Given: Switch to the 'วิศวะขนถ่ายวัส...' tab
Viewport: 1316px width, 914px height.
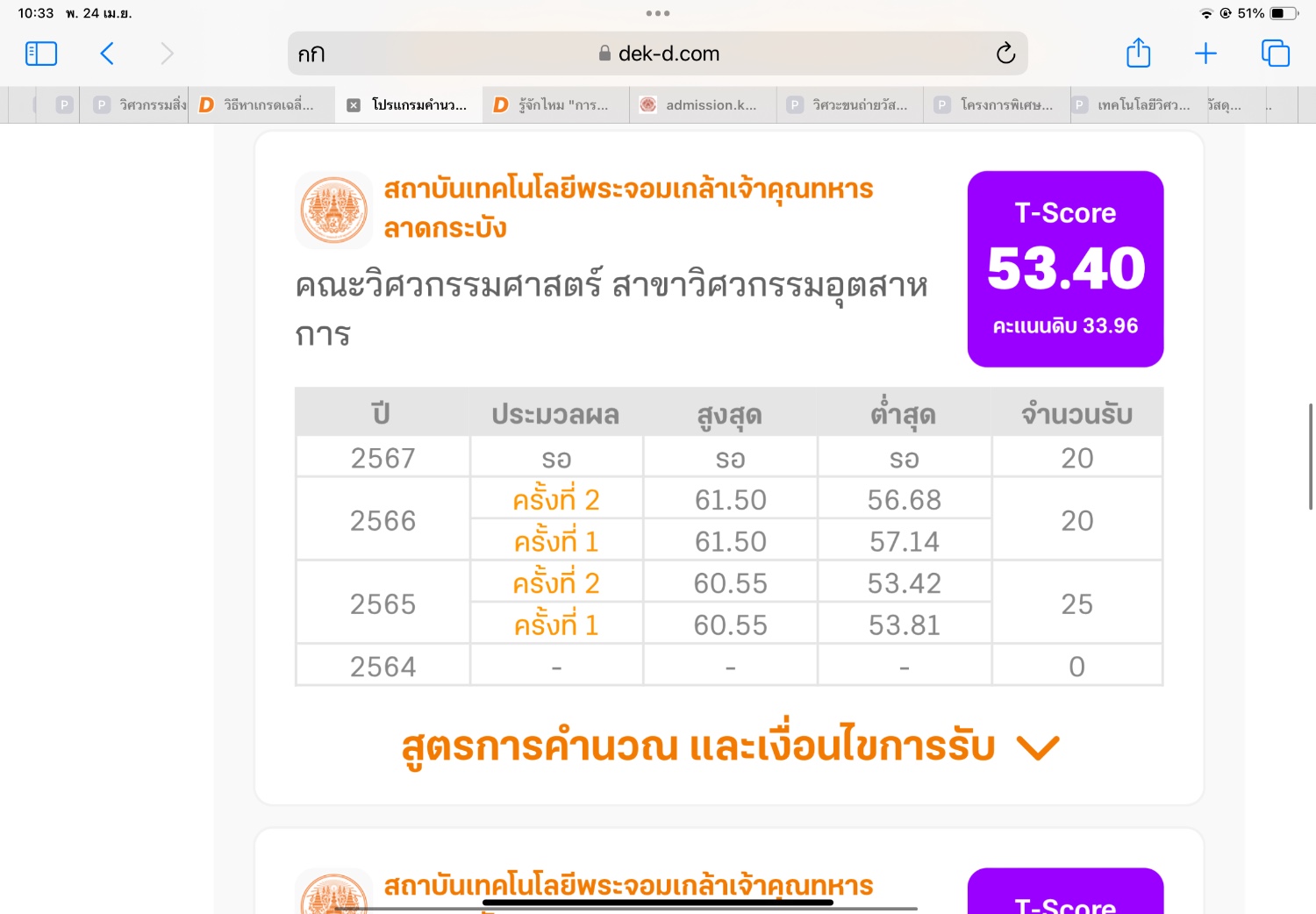Looking at the screenshot, I should [850, 105].
